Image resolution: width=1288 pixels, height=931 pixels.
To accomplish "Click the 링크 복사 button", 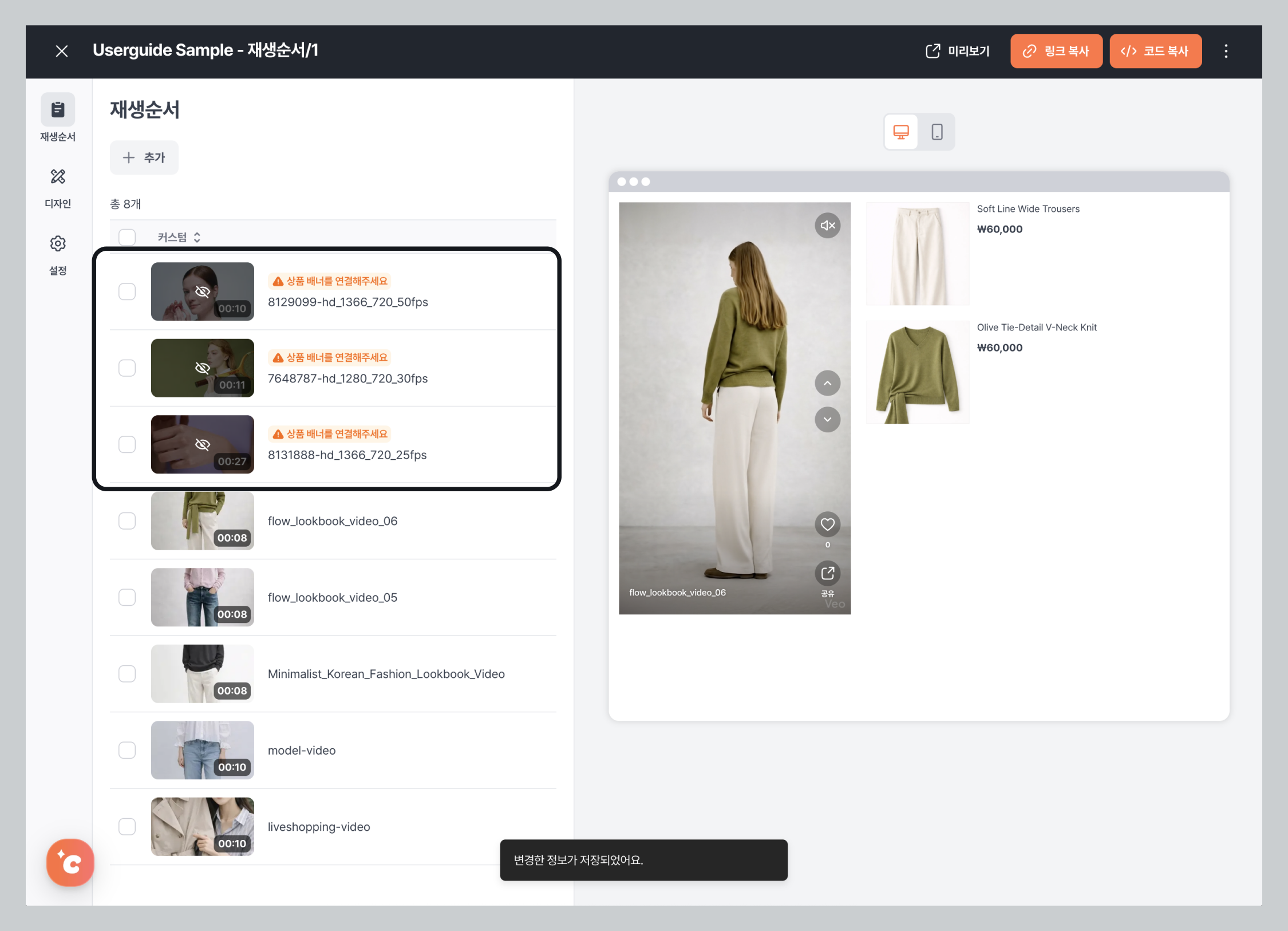I will (1056, 51).
